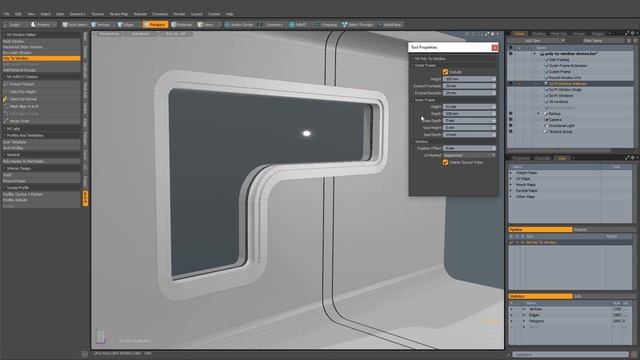
Task: Toggle visibility of Texture Group
Action: (x=511, y=131)
